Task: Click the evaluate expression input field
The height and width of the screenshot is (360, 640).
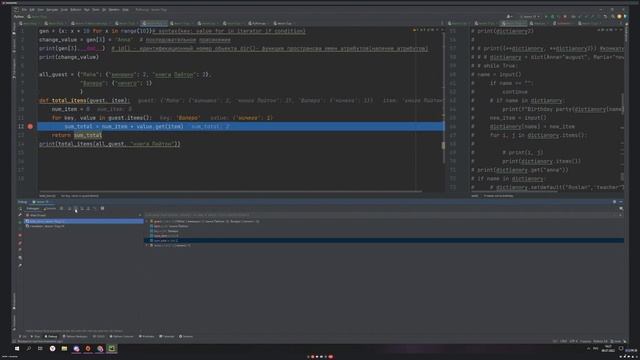Action: (380, 215)
